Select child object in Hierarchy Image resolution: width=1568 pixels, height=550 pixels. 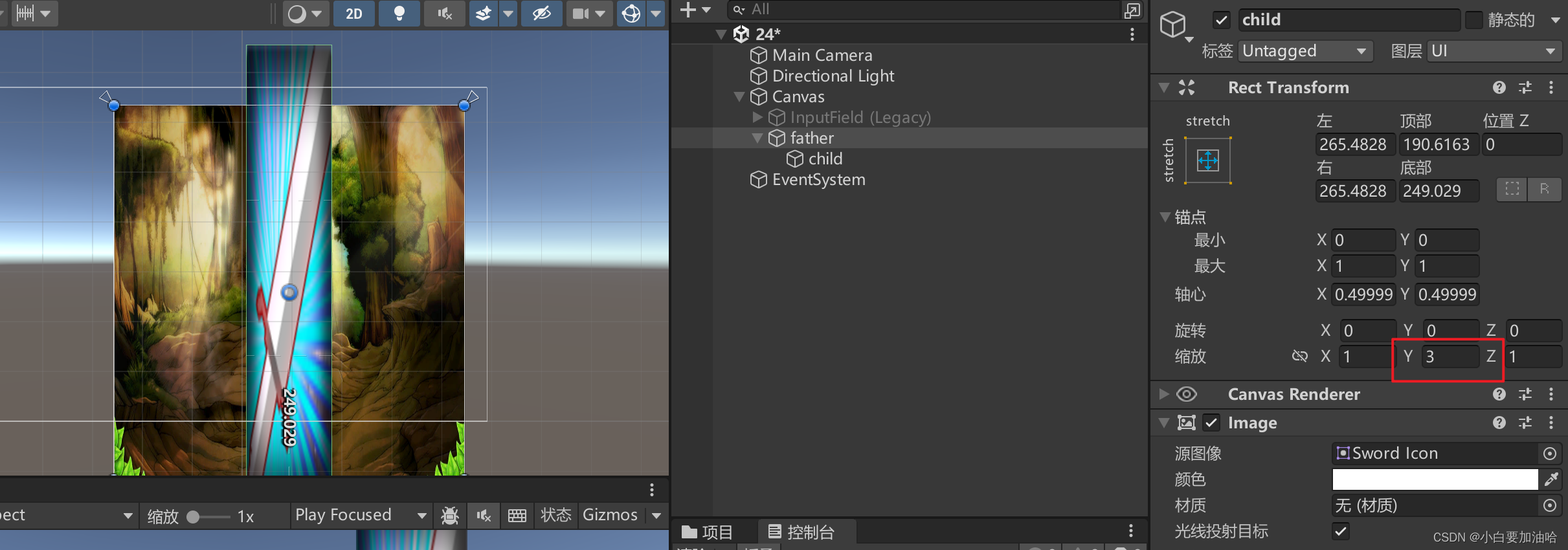[825, 159]
